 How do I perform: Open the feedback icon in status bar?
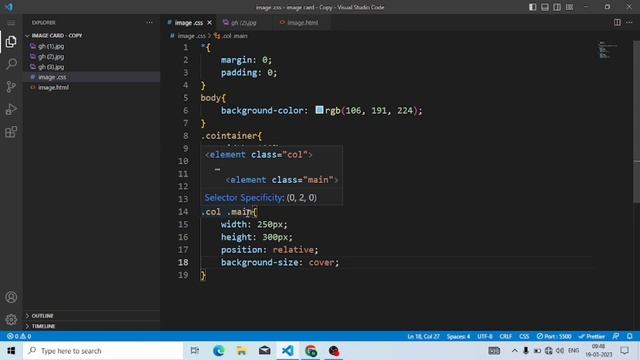[x=616, y=336]
